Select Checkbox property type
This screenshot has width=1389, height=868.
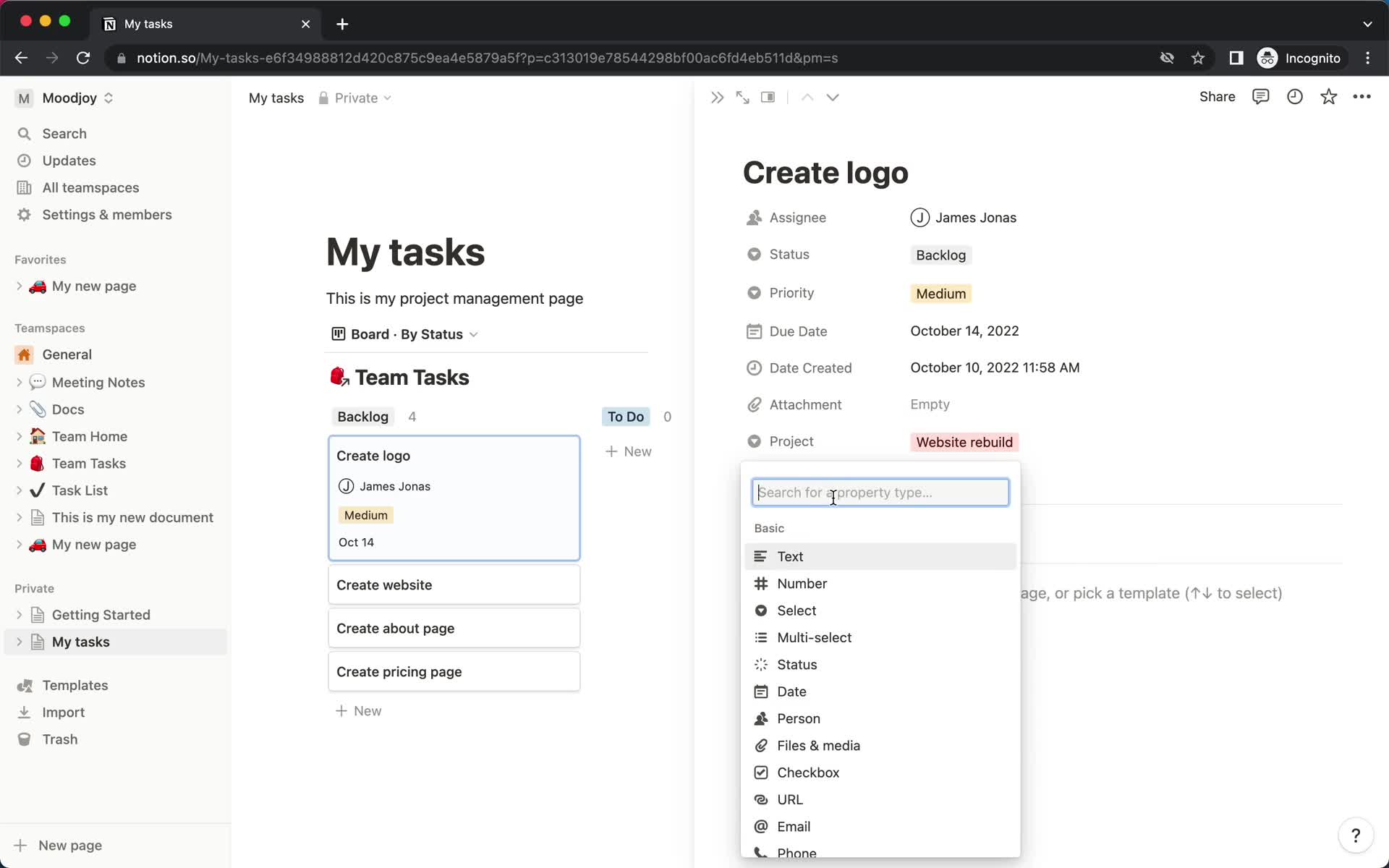click(808, 772)
